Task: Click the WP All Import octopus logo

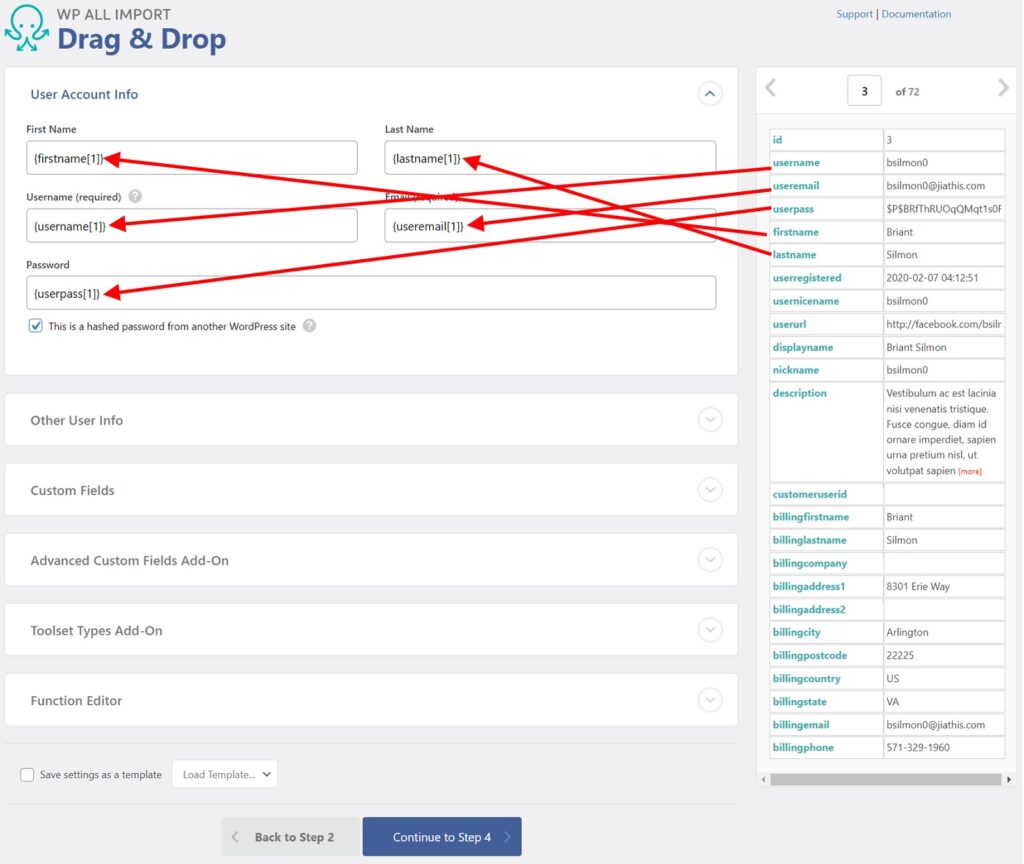Action: [x=26, y=27]
